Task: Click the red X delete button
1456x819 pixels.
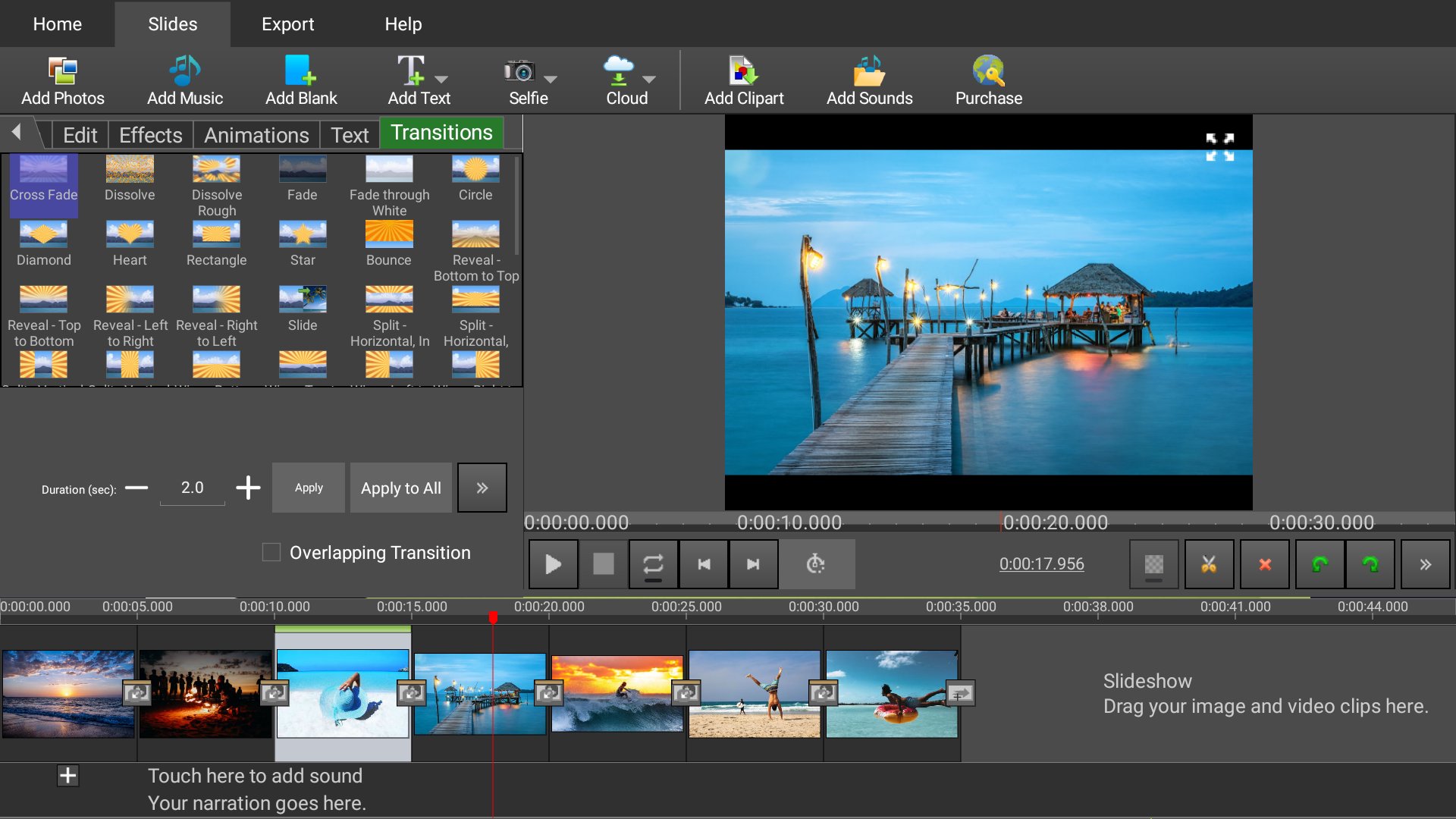Action: pyautogui.click(x=1264, y=564)
